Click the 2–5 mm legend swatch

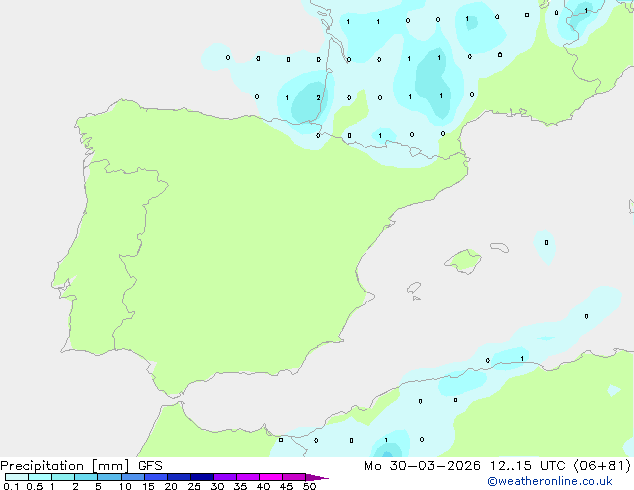point(86,477)
